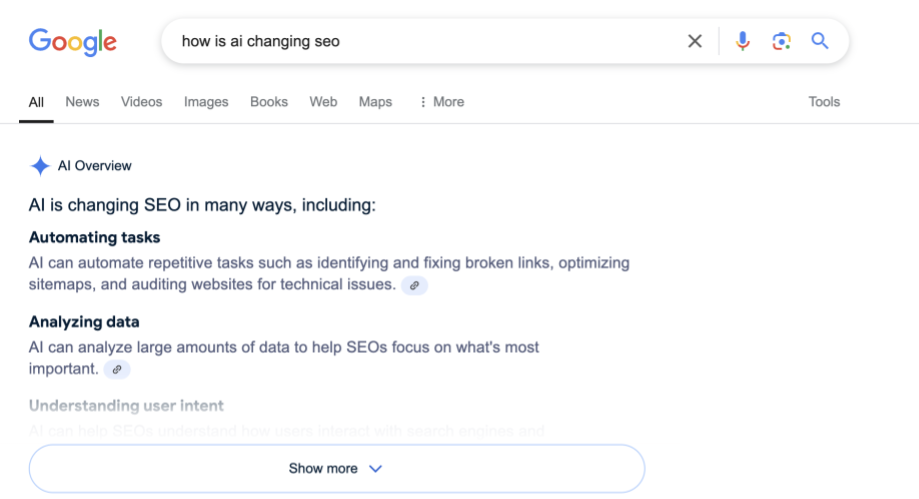Screen dimensions: 919x499
Task: Open source link icon after Analyzing data
Action: (x=117, y=370)
